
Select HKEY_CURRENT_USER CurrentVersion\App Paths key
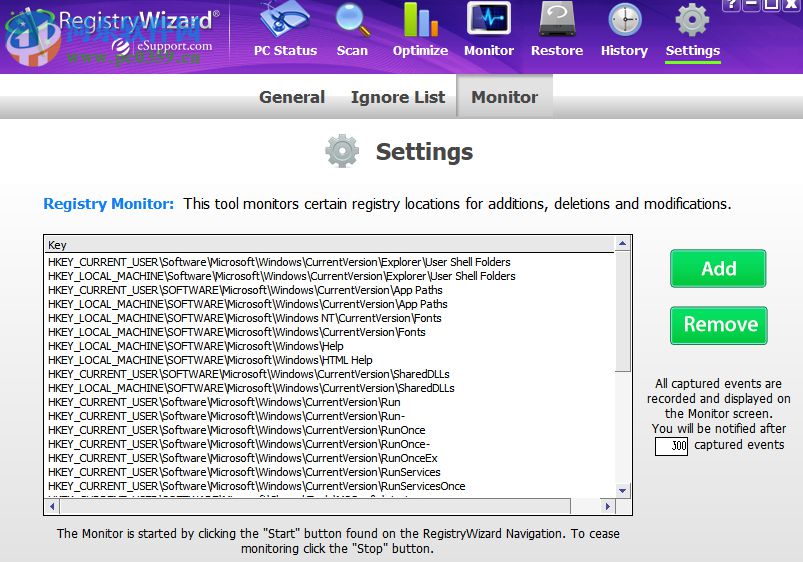[x=245, y=290]
